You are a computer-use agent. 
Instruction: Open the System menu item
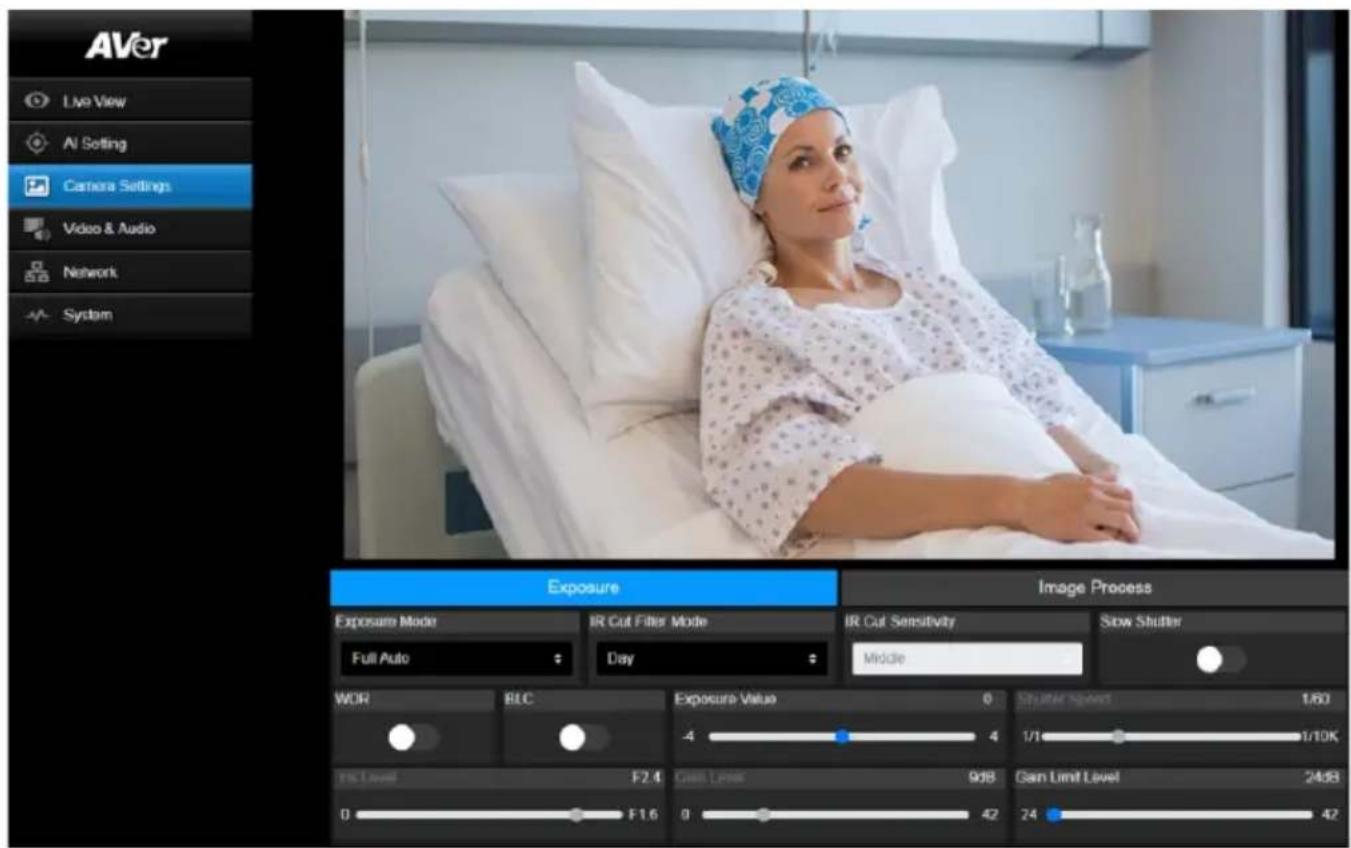[130, 315]
